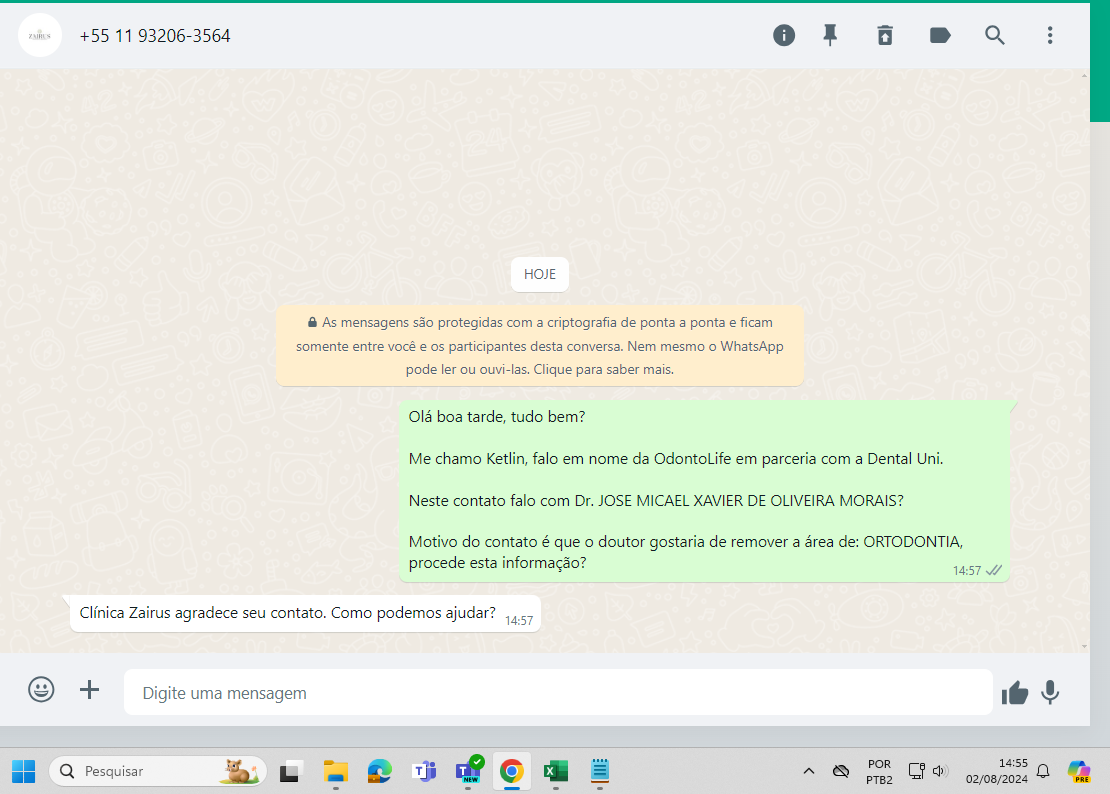
Task: Search within the conversation
Action: tap(995, 35)
